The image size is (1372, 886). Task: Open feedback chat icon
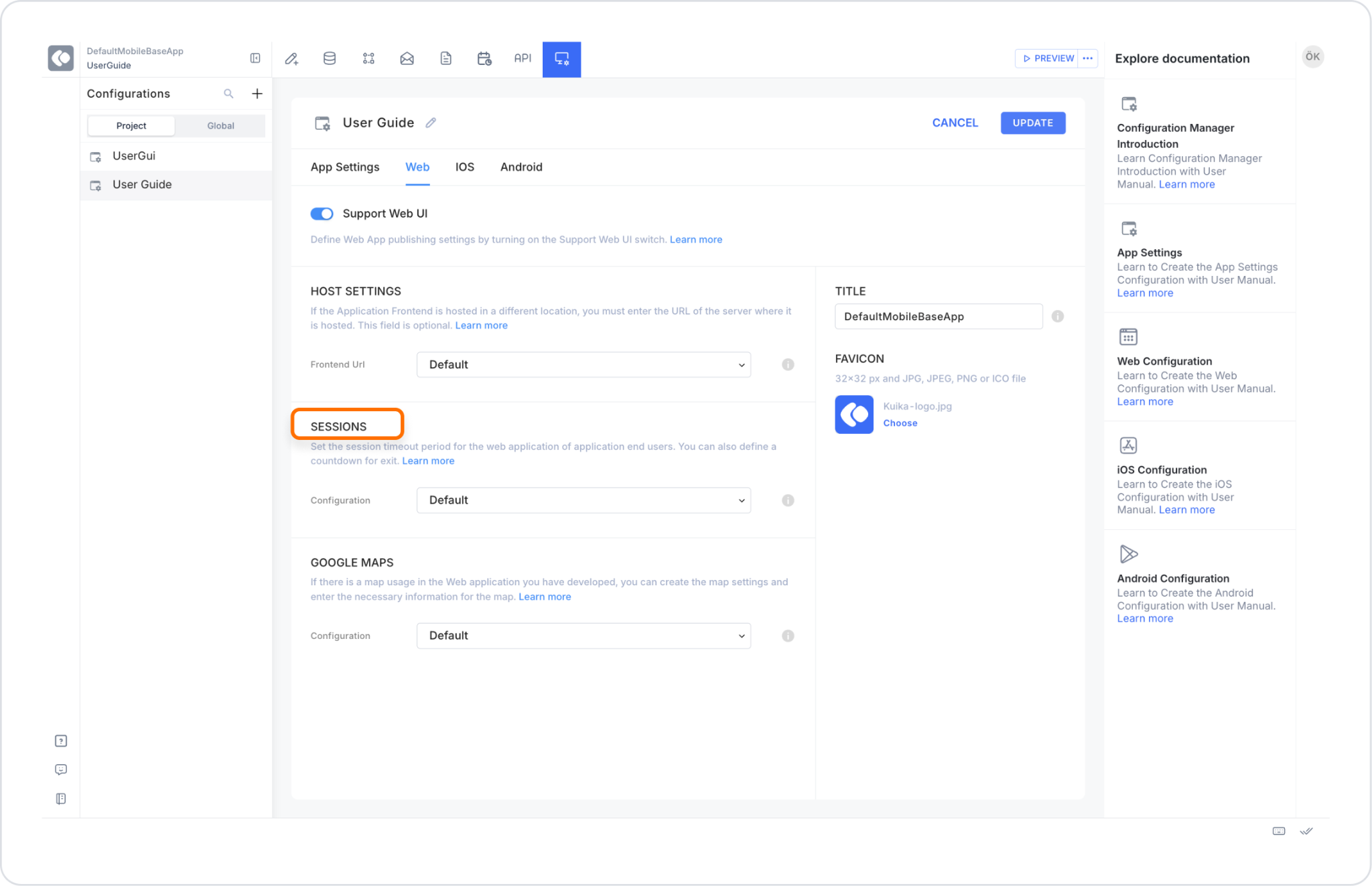coord(61,769)
